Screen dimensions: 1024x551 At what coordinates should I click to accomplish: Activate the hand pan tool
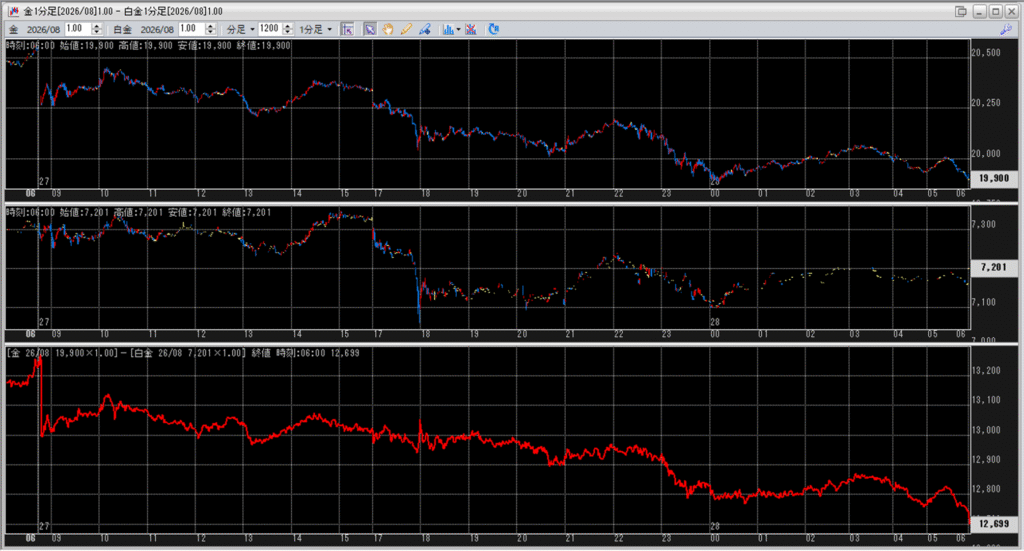[x=388, y=29]
